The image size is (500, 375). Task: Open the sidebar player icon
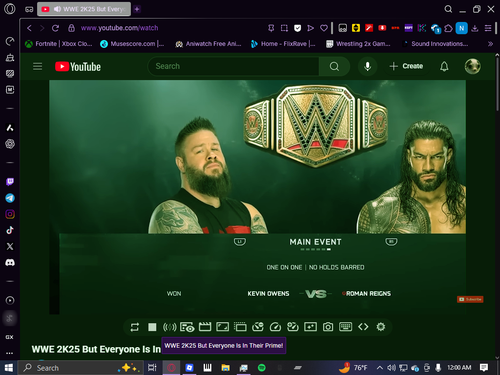pos(10,300)
